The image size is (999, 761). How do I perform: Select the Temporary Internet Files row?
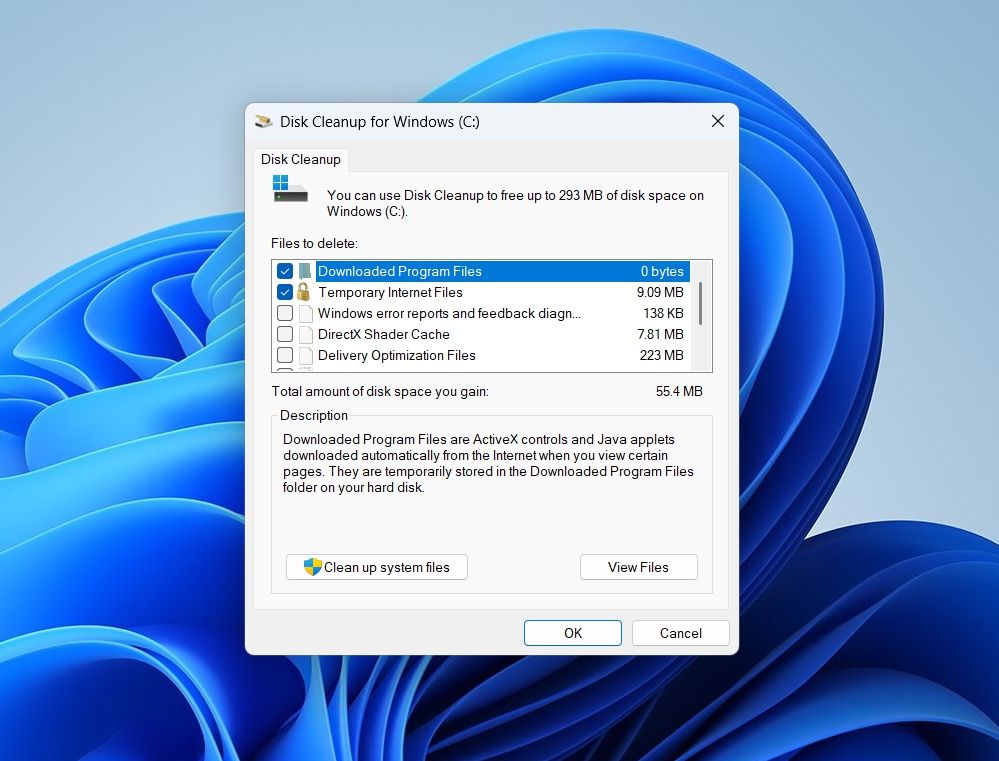[x=483, y=293]
